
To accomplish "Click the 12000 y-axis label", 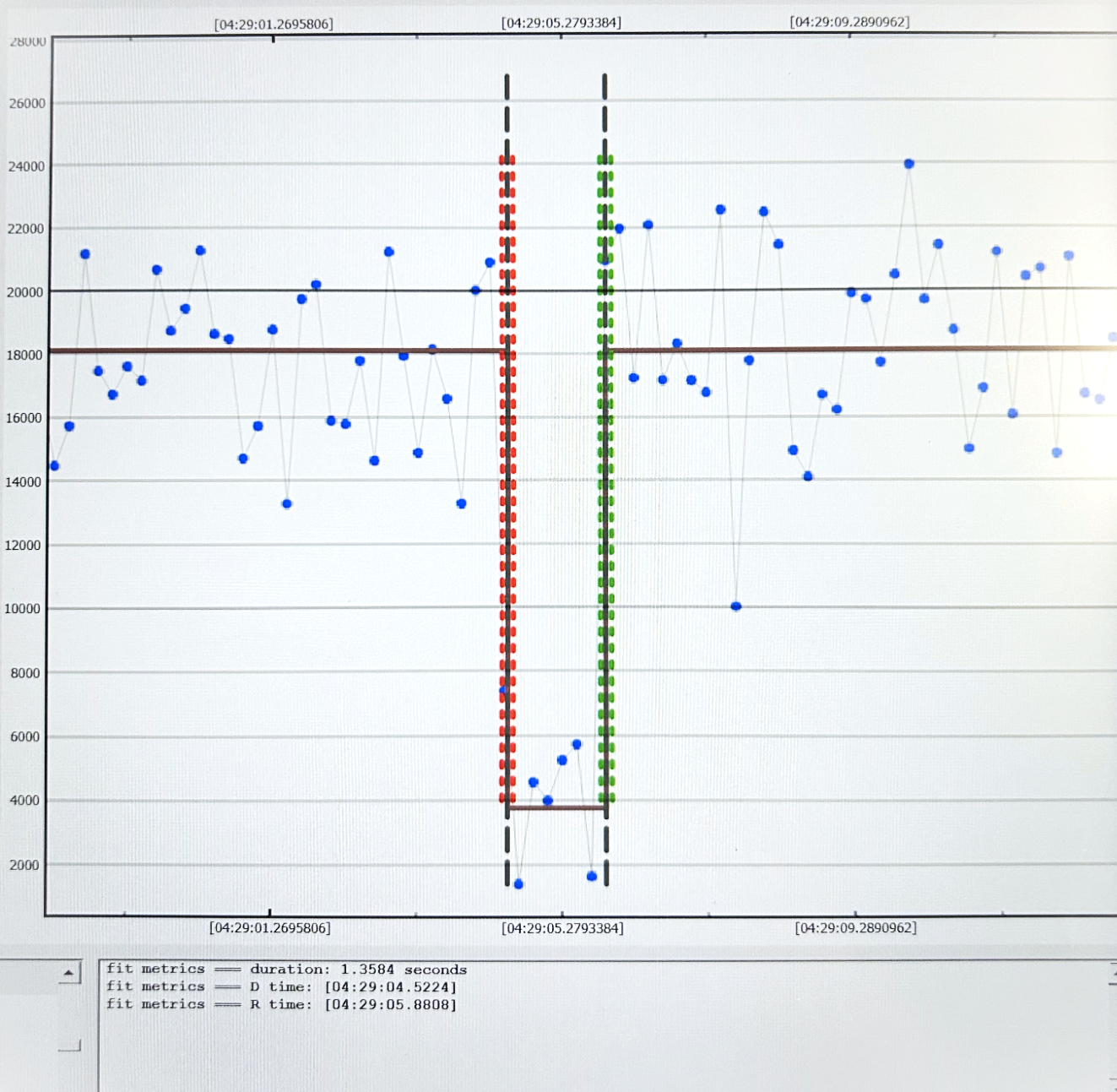I will 23,546.
